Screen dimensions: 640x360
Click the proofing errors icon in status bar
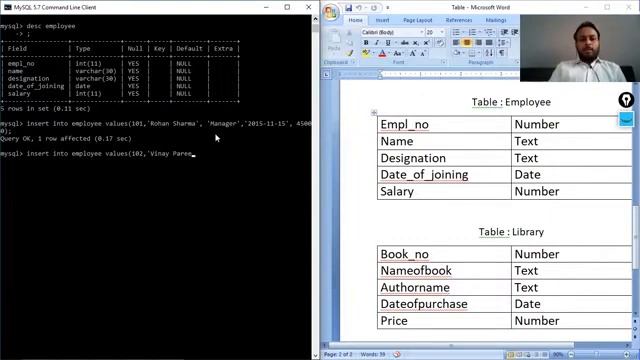pos(397,355)
